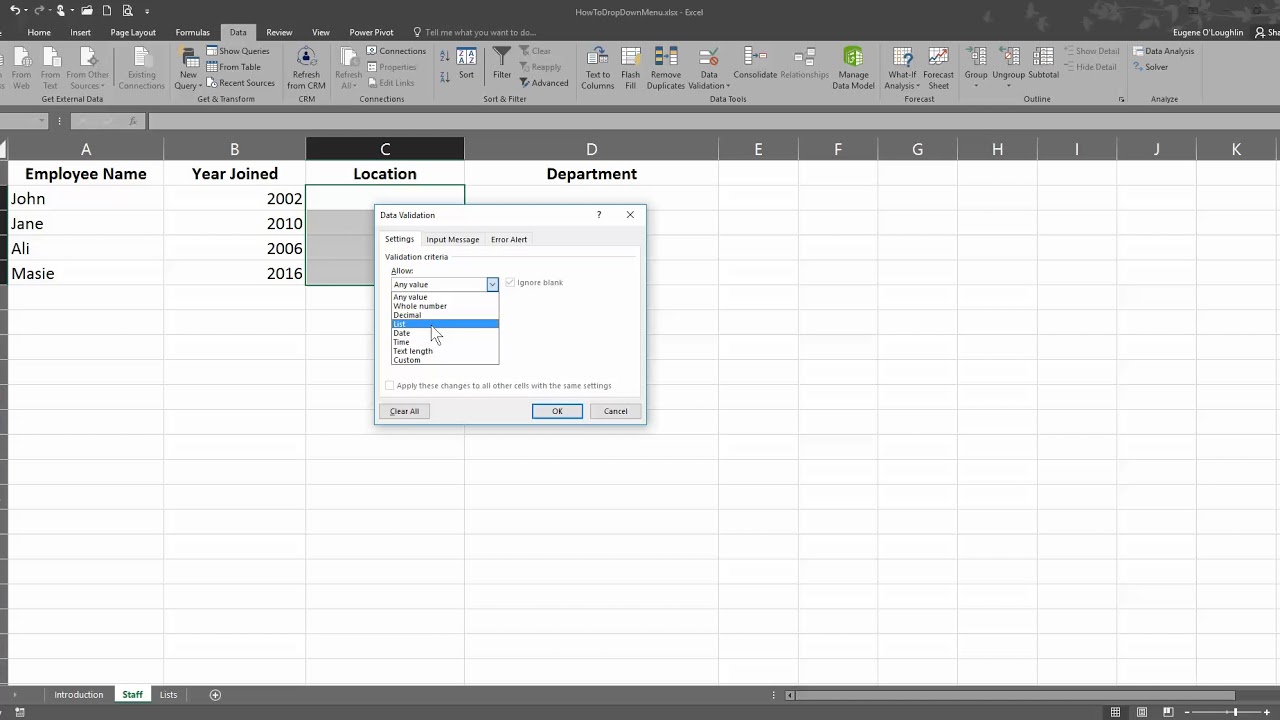Open the Outline dialog launcher

(1121, 100)
